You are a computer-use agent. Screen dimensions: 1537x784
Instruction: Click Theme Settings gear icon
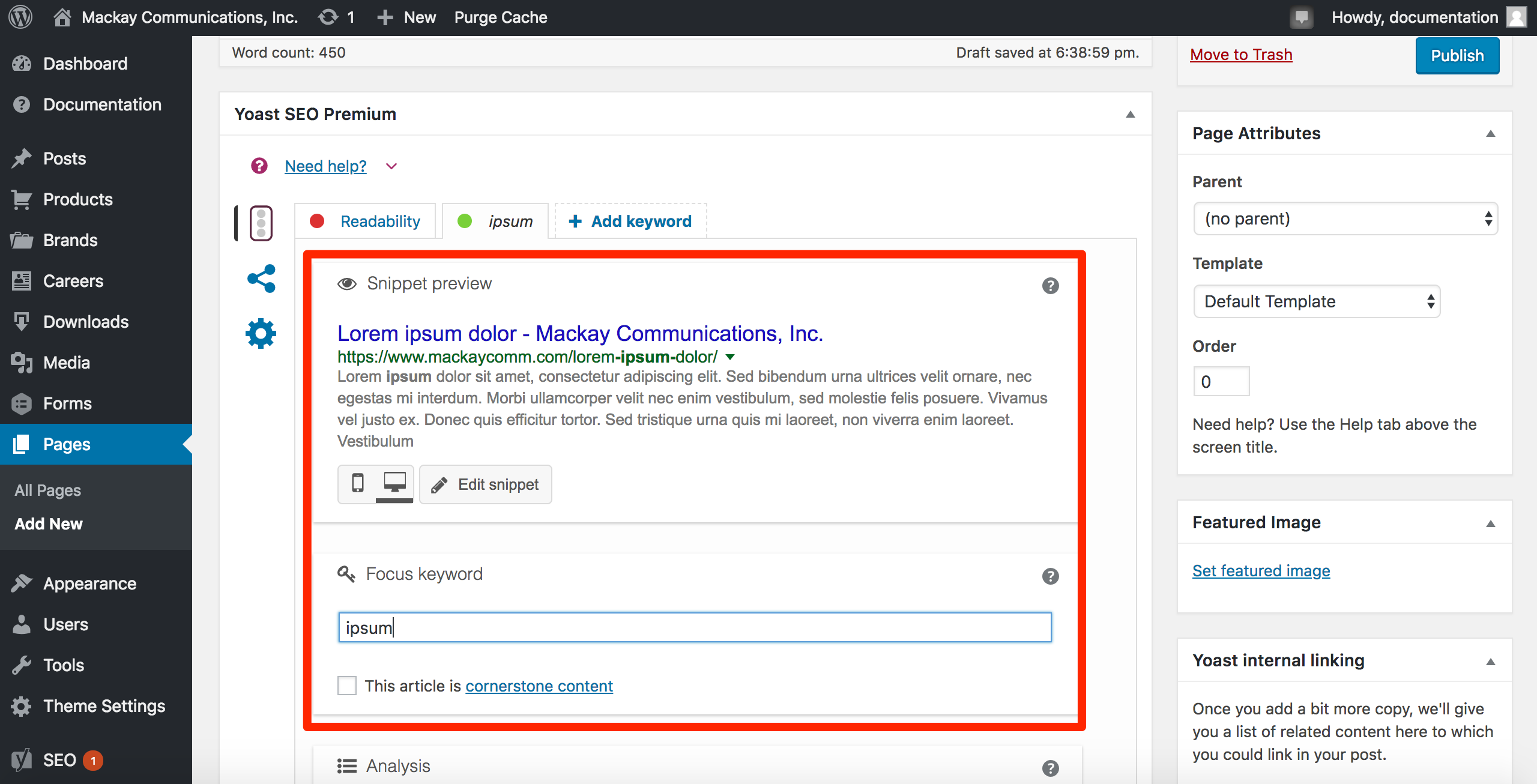click(22, 706)
